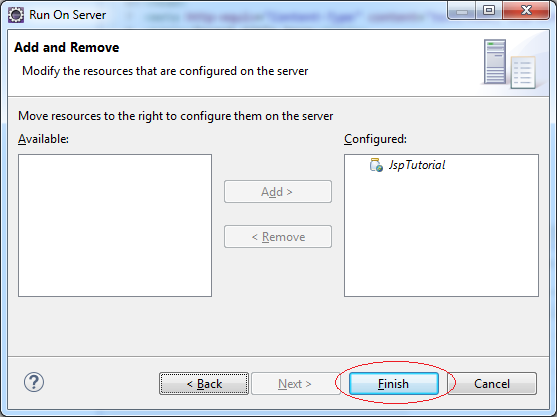Screen dimensions: 557x417
Task: Minimize the Run On Server dialog
Action: (x=461, y=11)
